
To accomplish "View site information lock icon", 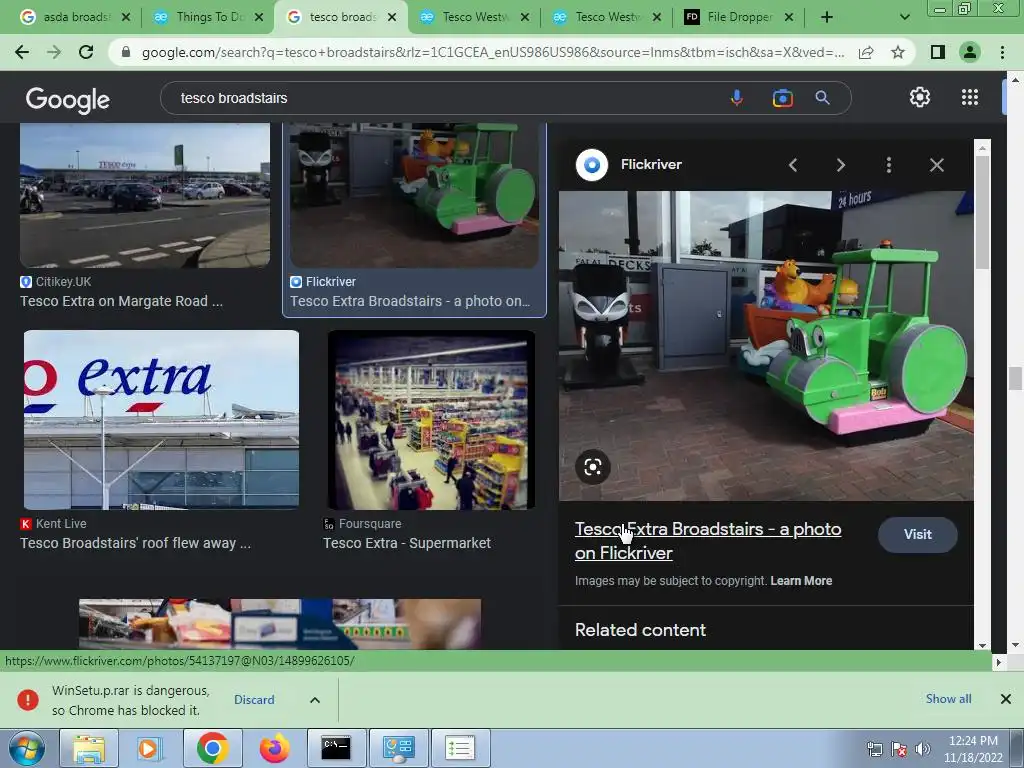I will pos(126,52).
